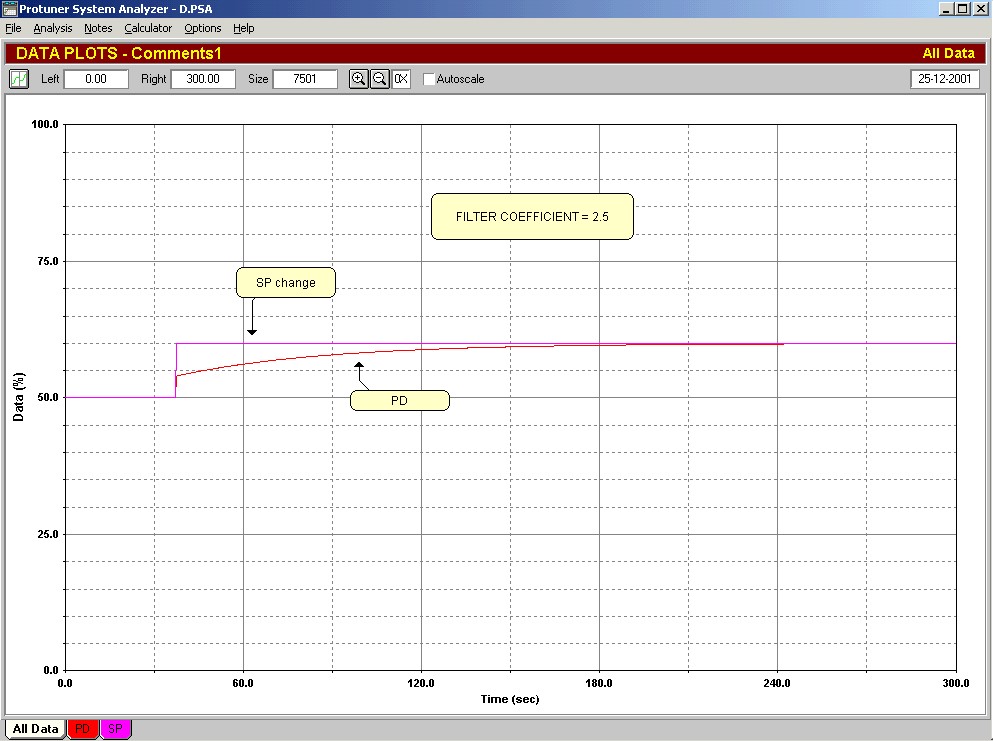Select the SP change annotation box
Viewport: 993px width, 741px height.
point(286,282)
